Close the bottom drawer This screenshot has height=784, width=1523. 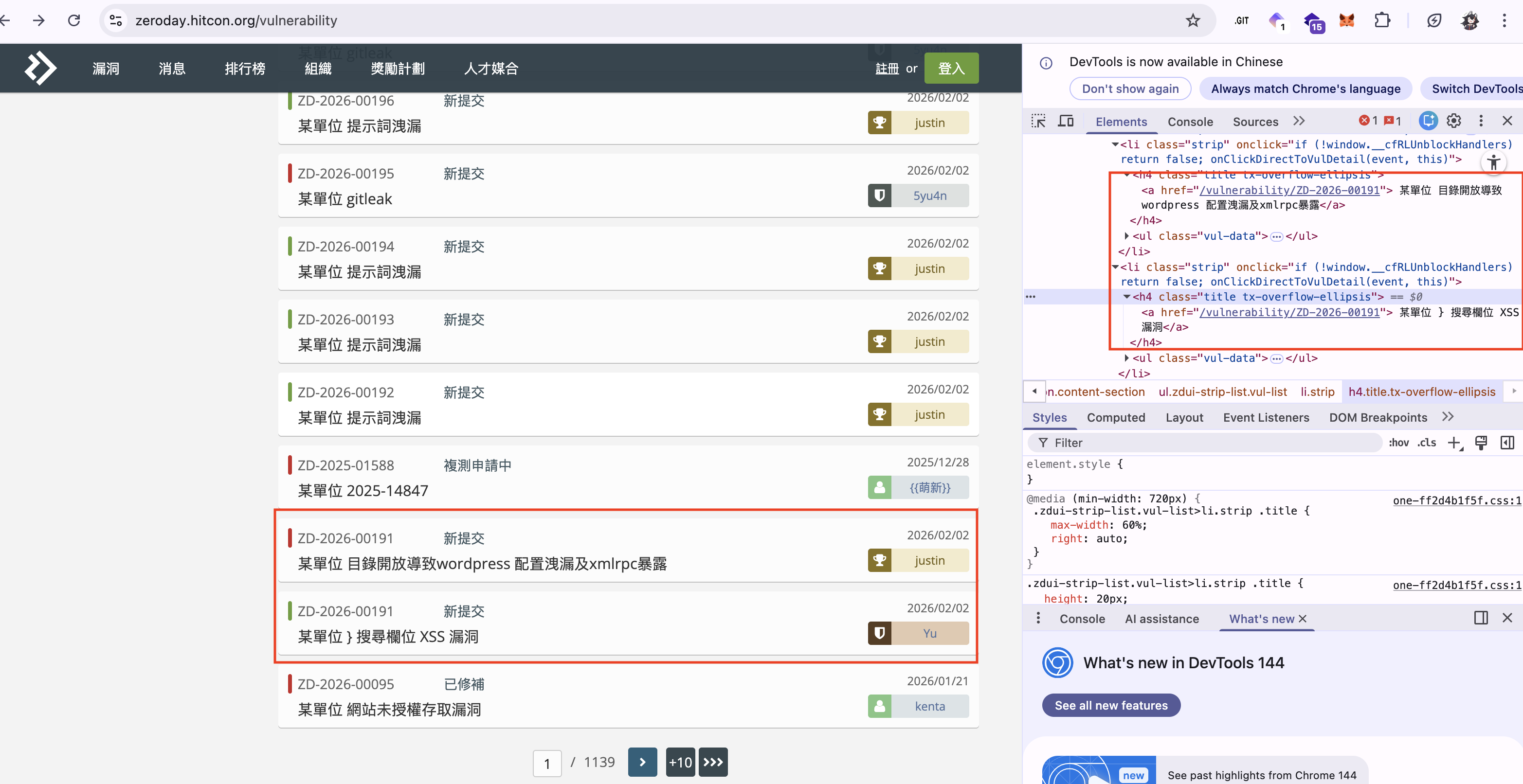tap(1507, 618)
